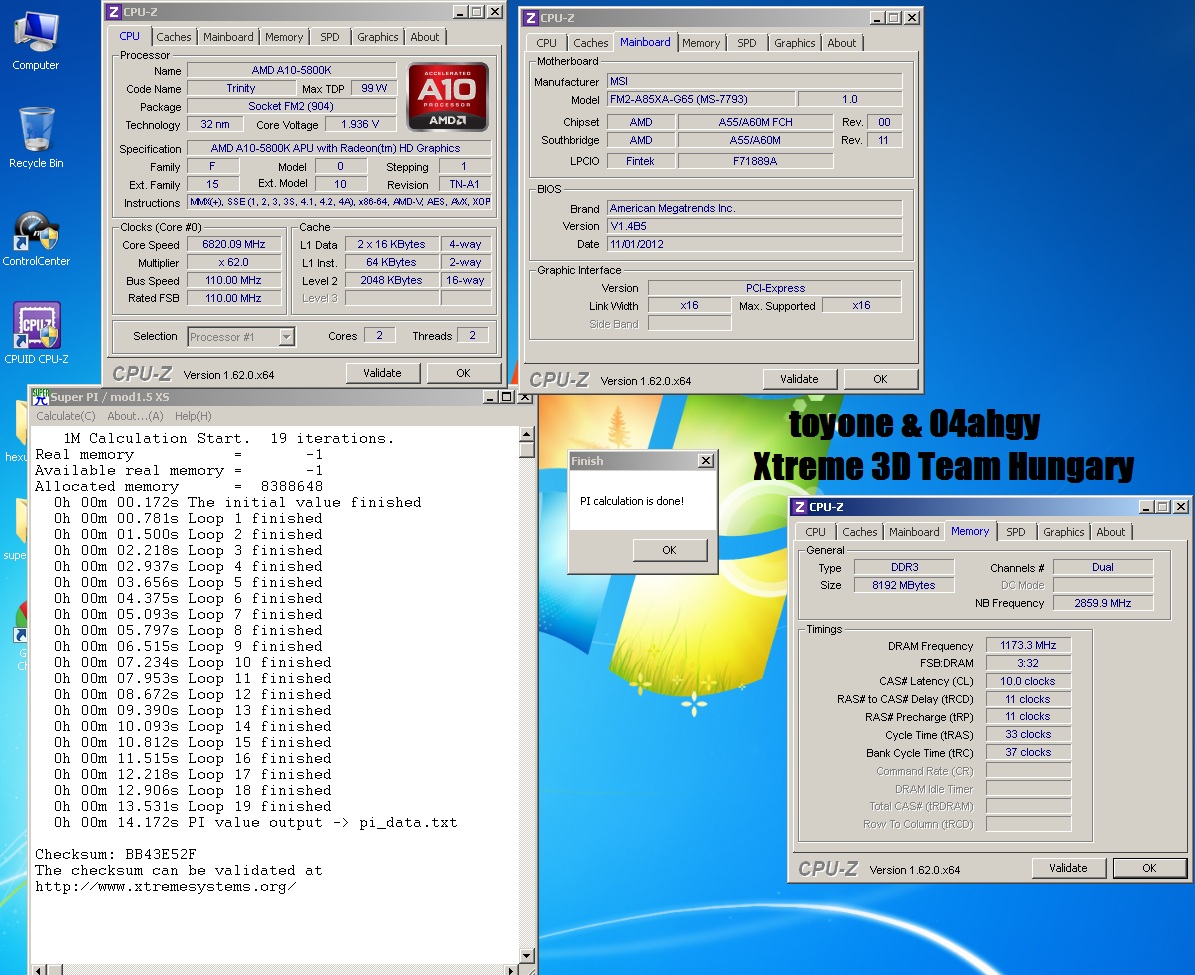This screenshot has height=975, width=1195.
Task: Click Validate in the Memory window
Action: pyautogui.click(x=1068, y=868)
